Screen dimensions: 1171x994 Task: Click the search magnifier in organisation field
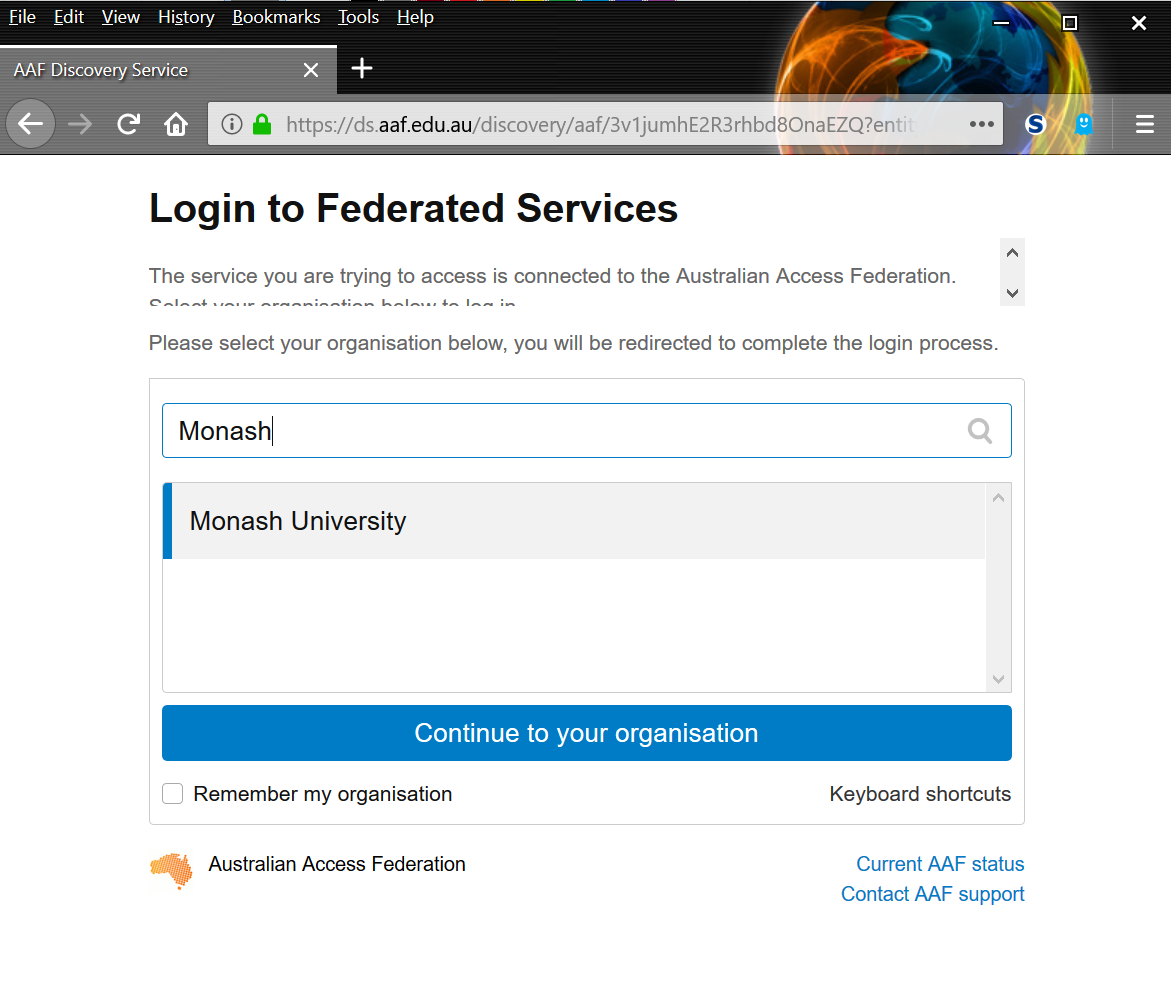(x=980, y=431)
